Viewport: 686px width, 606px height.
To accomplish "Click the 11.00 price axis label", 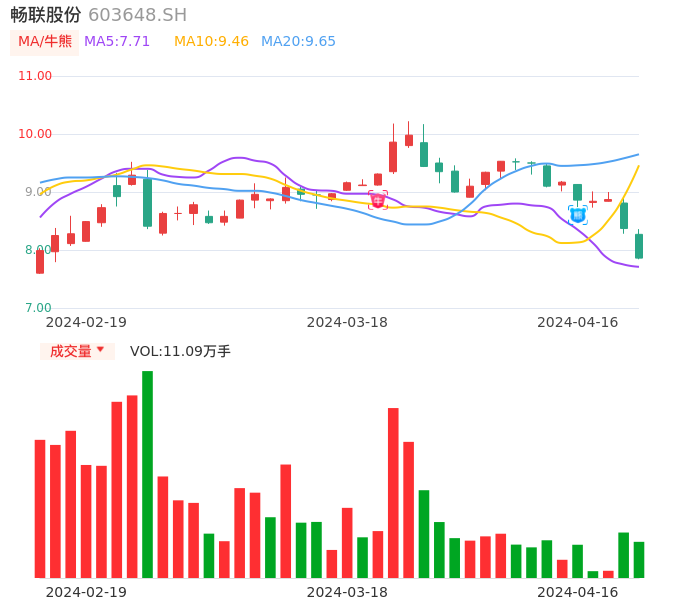I will click(x=35, y=76).
